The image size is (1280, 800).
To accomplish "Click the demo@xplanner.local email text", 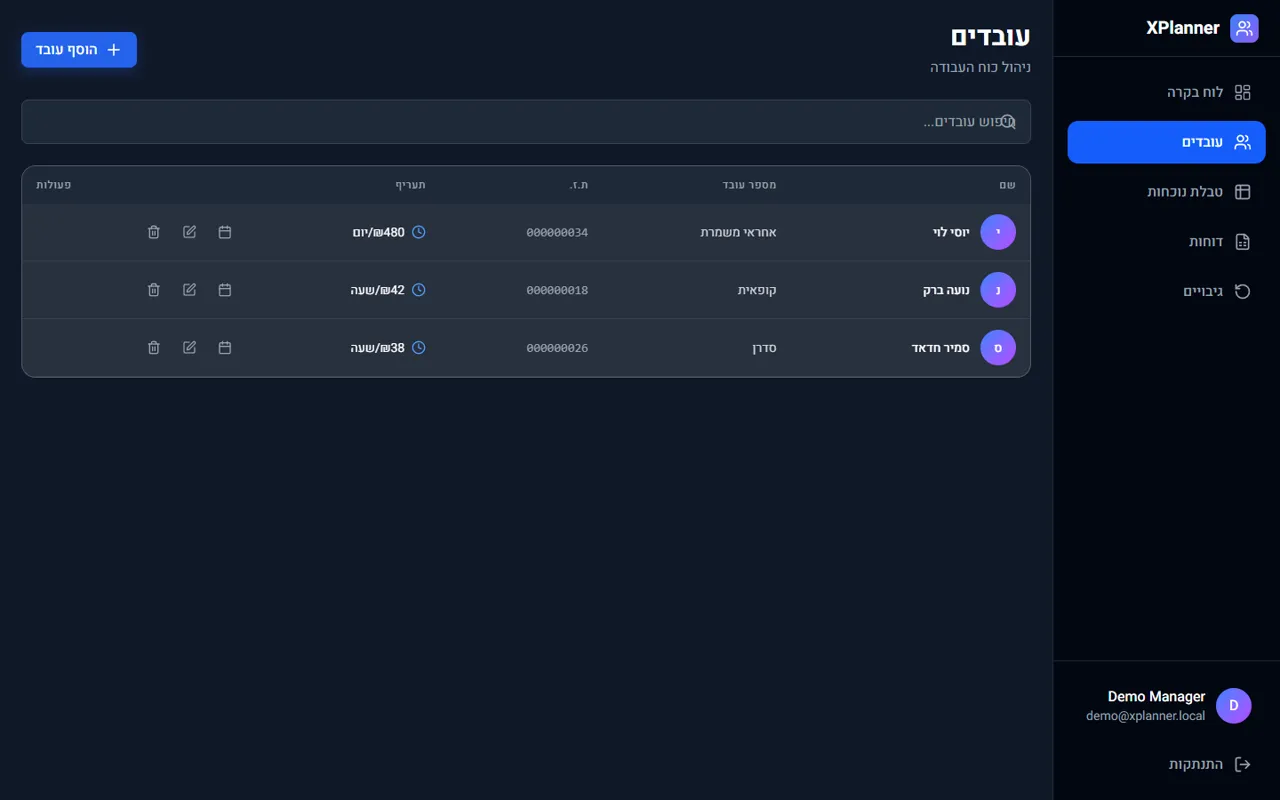I will (x=1146, y=716).
